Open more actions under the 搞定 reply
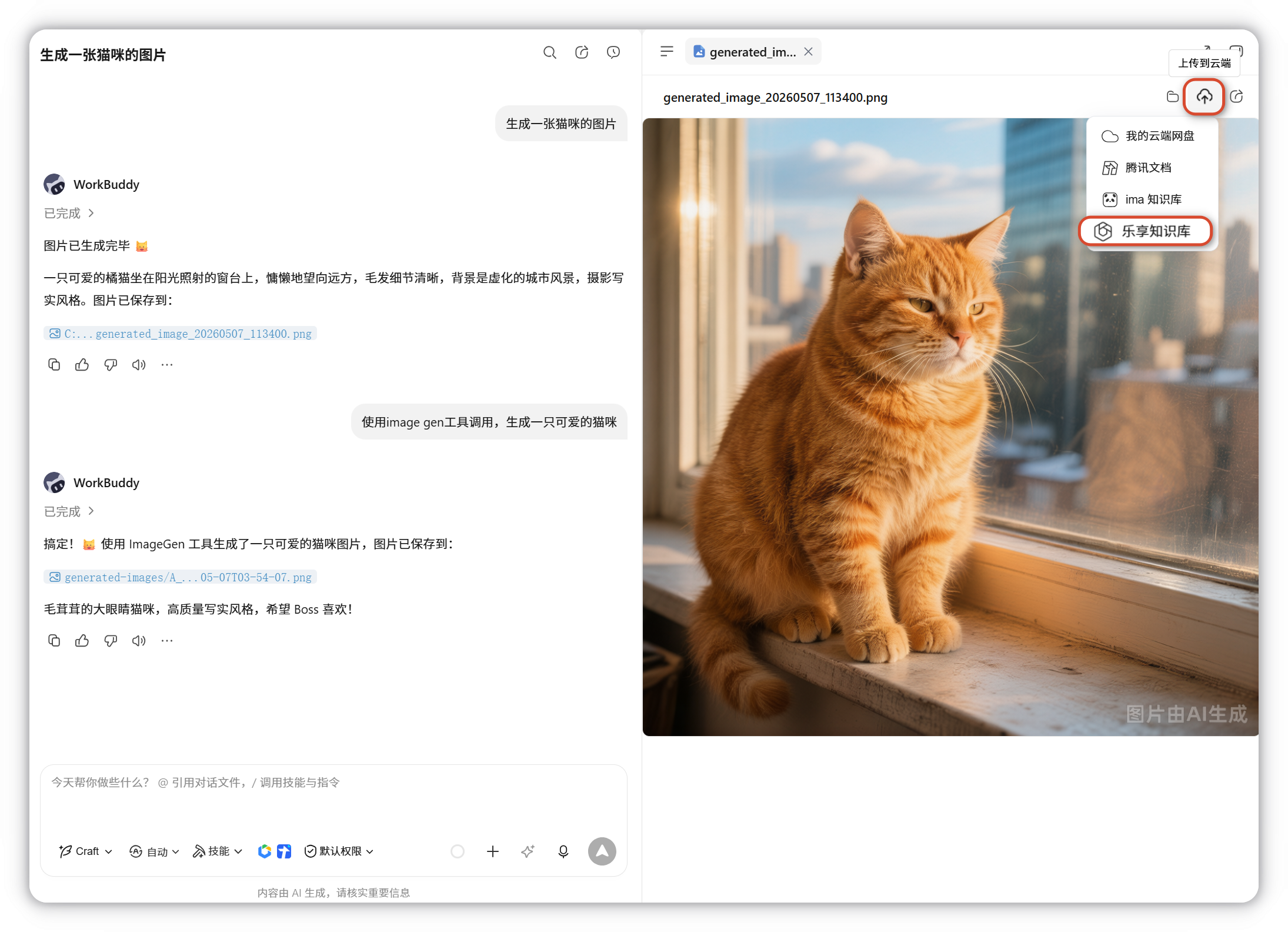The image size is (1288, 932). coord(167,641)
